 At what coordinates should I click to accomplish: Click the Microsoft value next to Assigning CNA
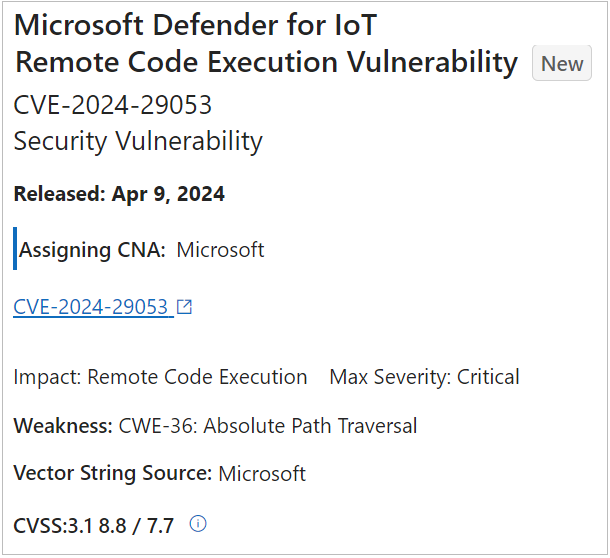tap(220, 249)
